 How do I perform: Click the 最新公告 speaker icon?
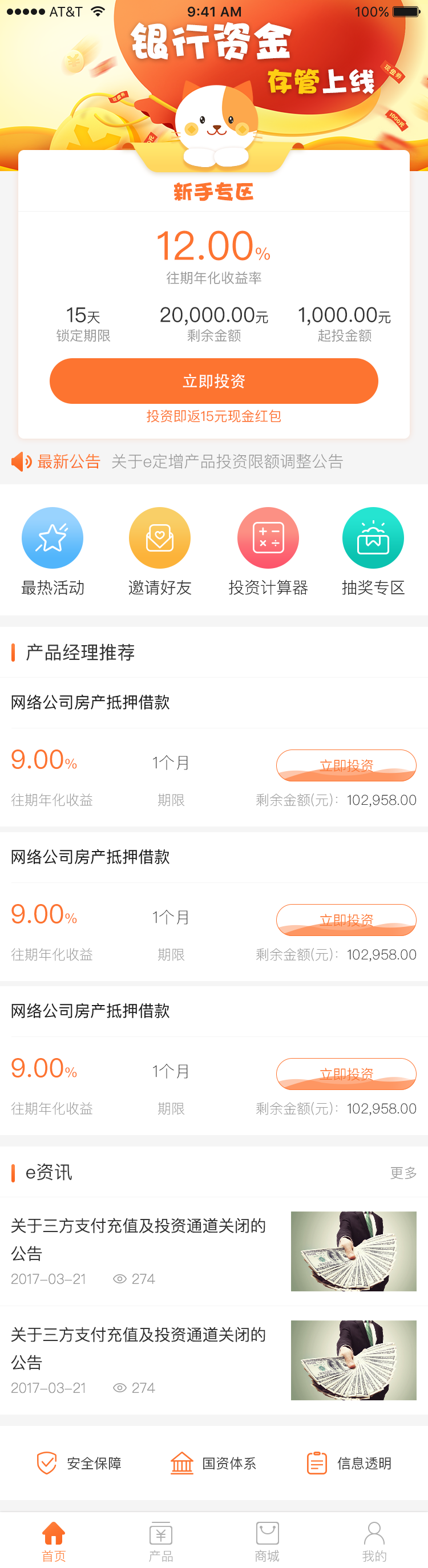click(20, 461)
